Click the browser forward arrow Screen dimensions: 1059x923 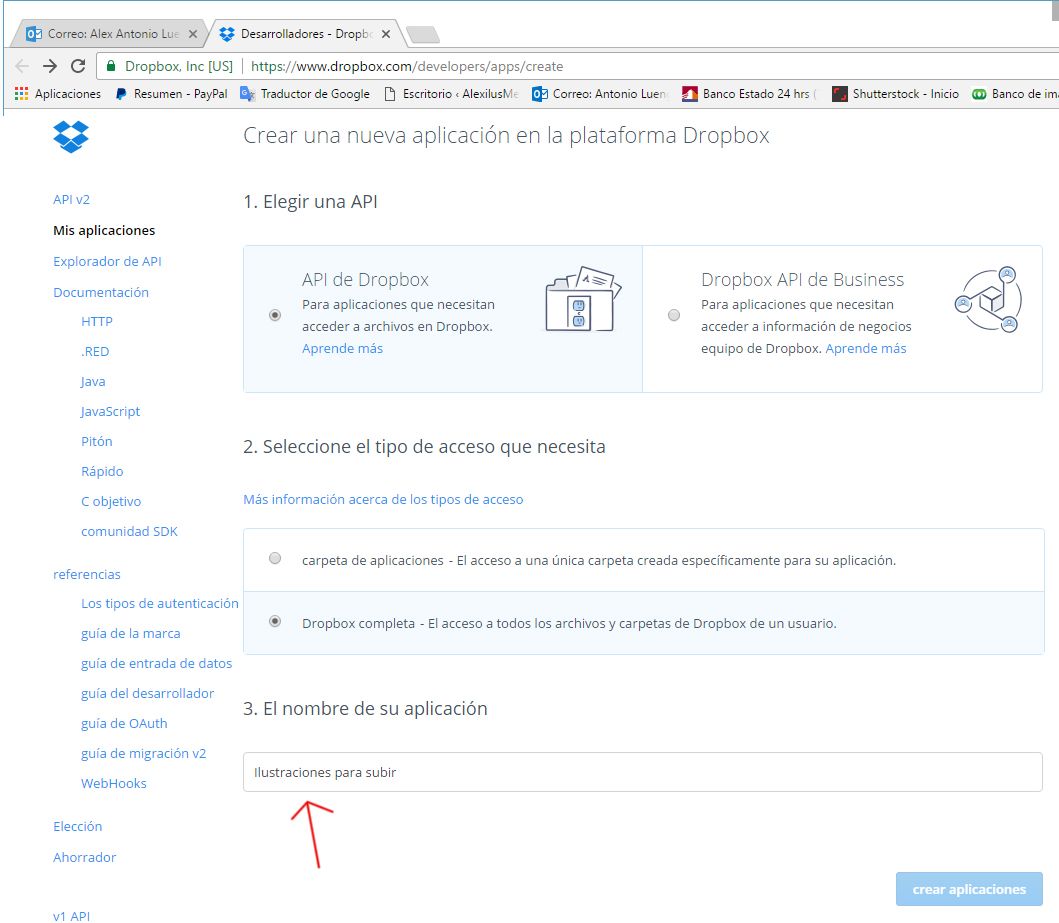tap(49, 66)
